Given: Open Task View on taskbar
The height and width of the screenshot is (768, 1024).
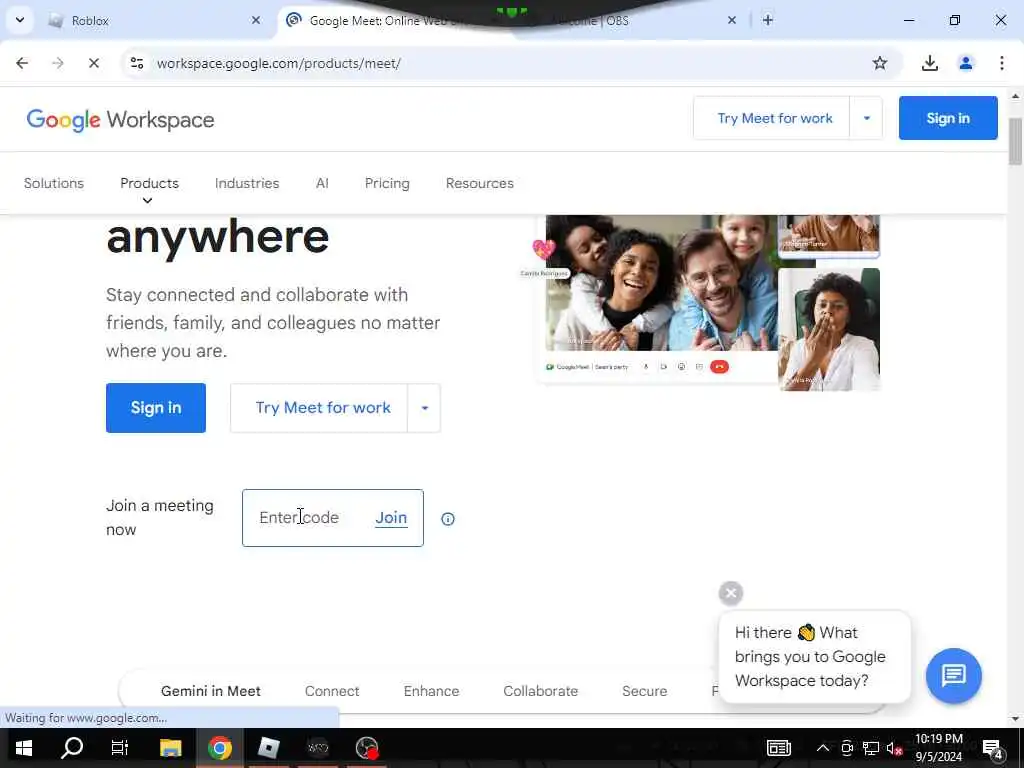Looking at the screenshot, I should tap(120, 748).
